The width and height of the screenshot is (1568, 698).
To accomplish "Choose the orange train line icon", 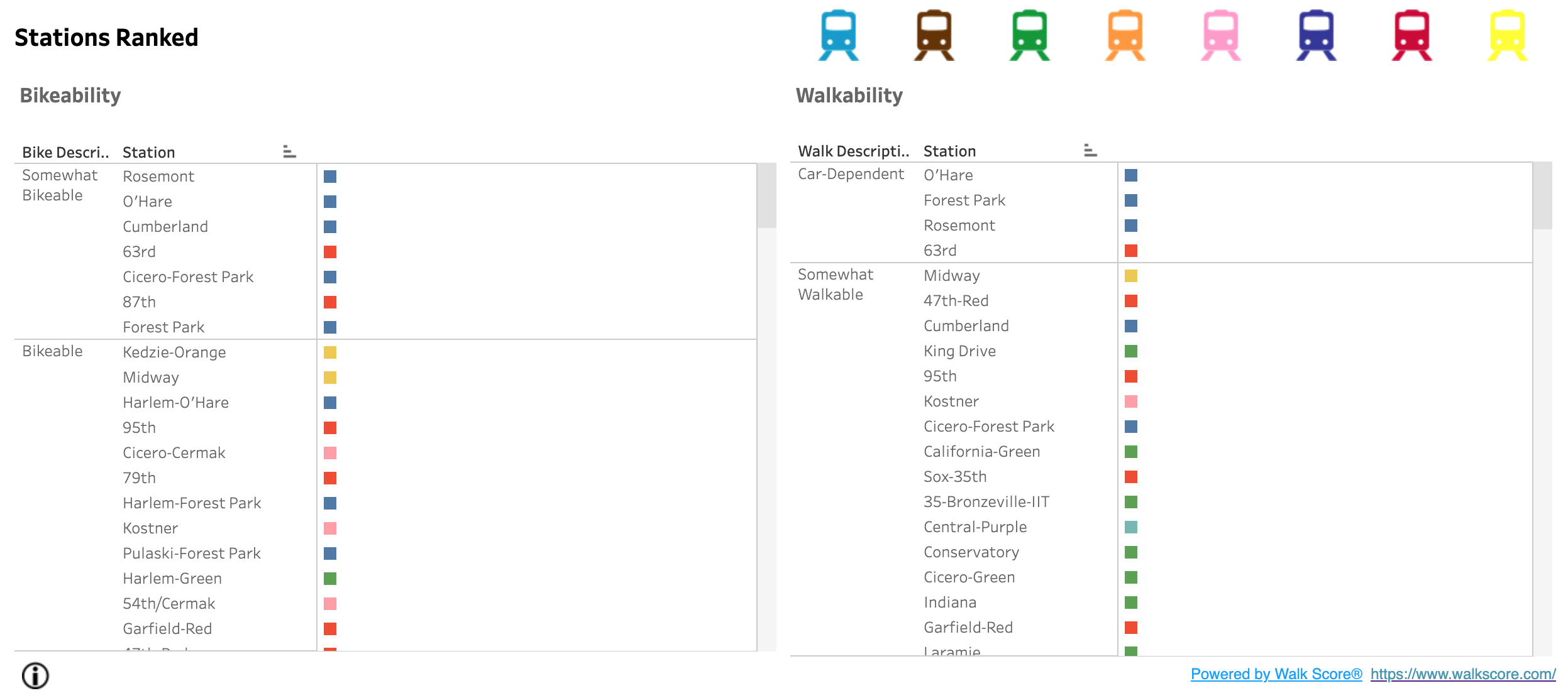I will (1125, 35).
